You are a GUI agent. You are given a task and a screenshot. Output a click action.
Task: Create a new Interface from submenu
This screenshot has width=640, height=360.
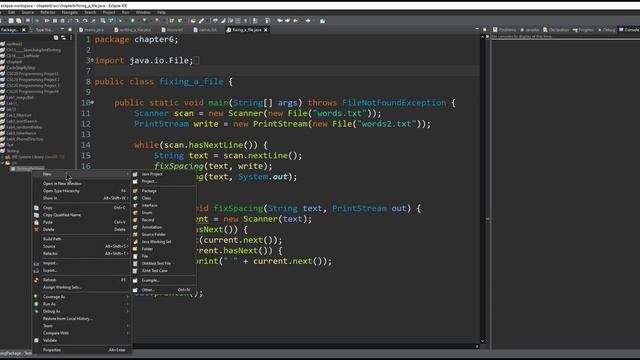(x=164, y=205)
